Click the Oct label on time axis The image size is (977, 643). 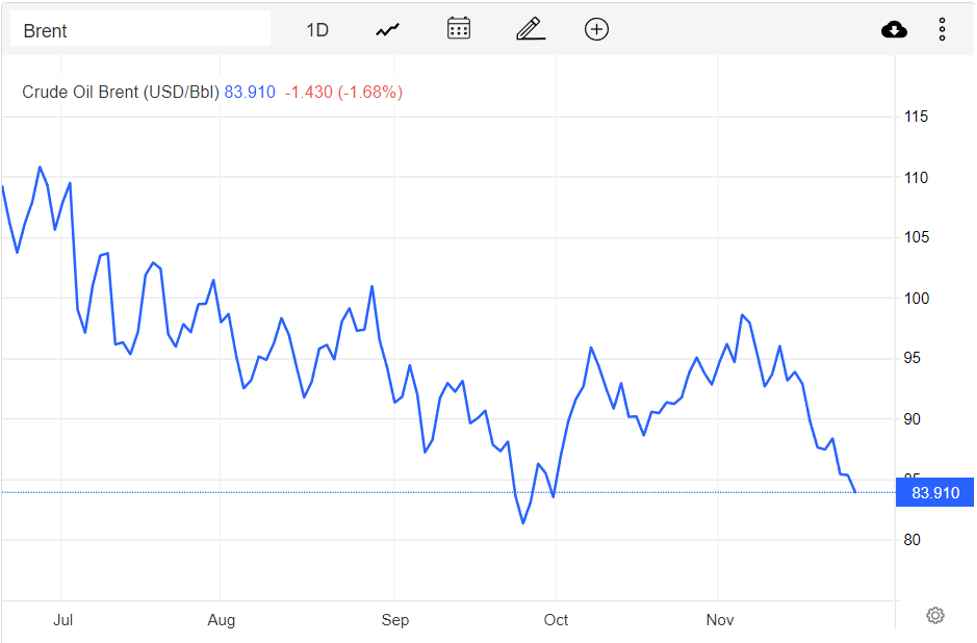pos(556,620)
